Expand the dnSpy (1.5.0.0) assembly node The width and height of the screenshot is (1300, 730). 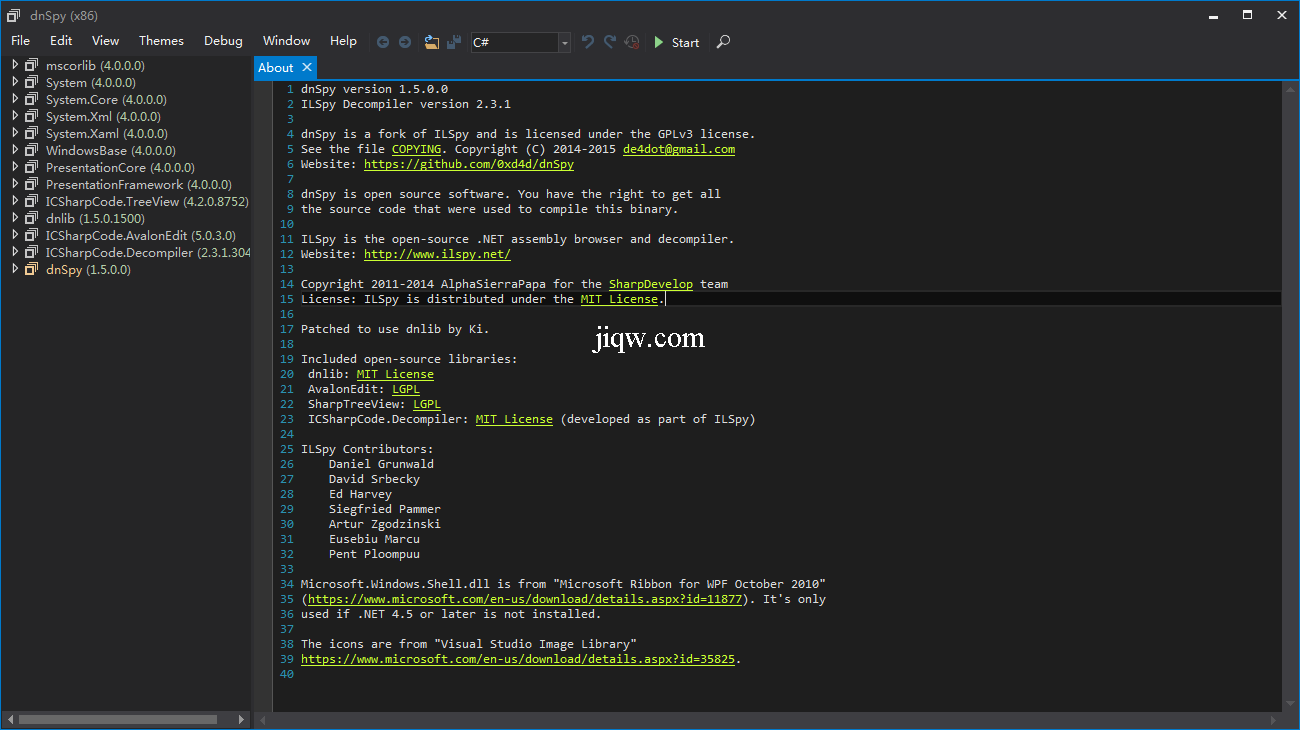click(15, 269)
